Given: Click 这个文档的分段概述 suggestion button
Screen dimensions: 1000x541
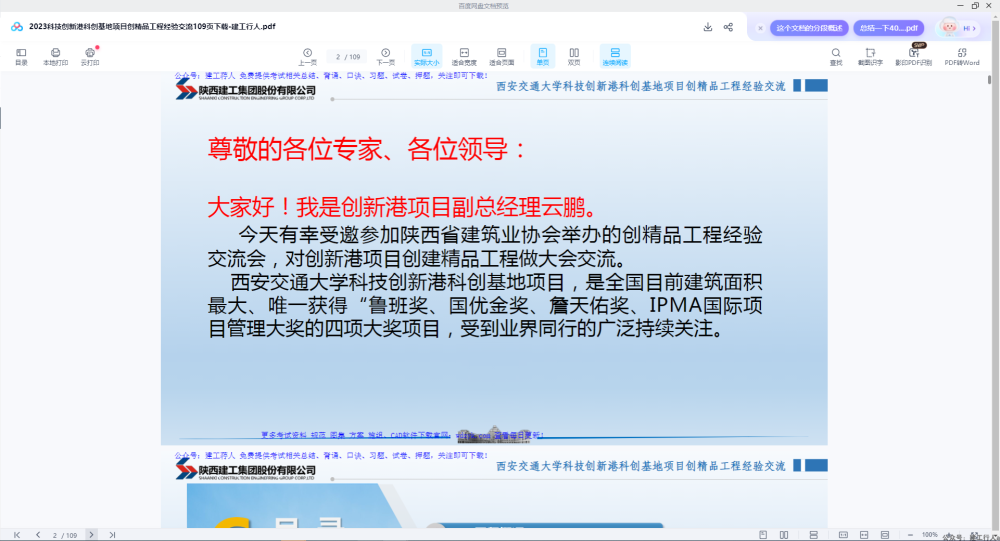Looking at the screenshot, I should [809, 28].
